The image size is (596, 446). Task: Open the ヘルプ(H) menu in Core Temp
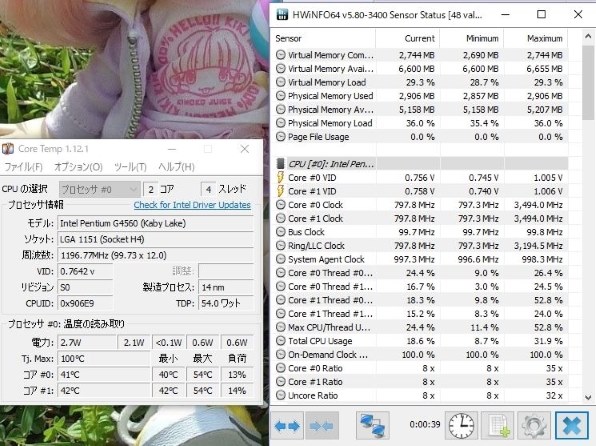click(176, 167)
